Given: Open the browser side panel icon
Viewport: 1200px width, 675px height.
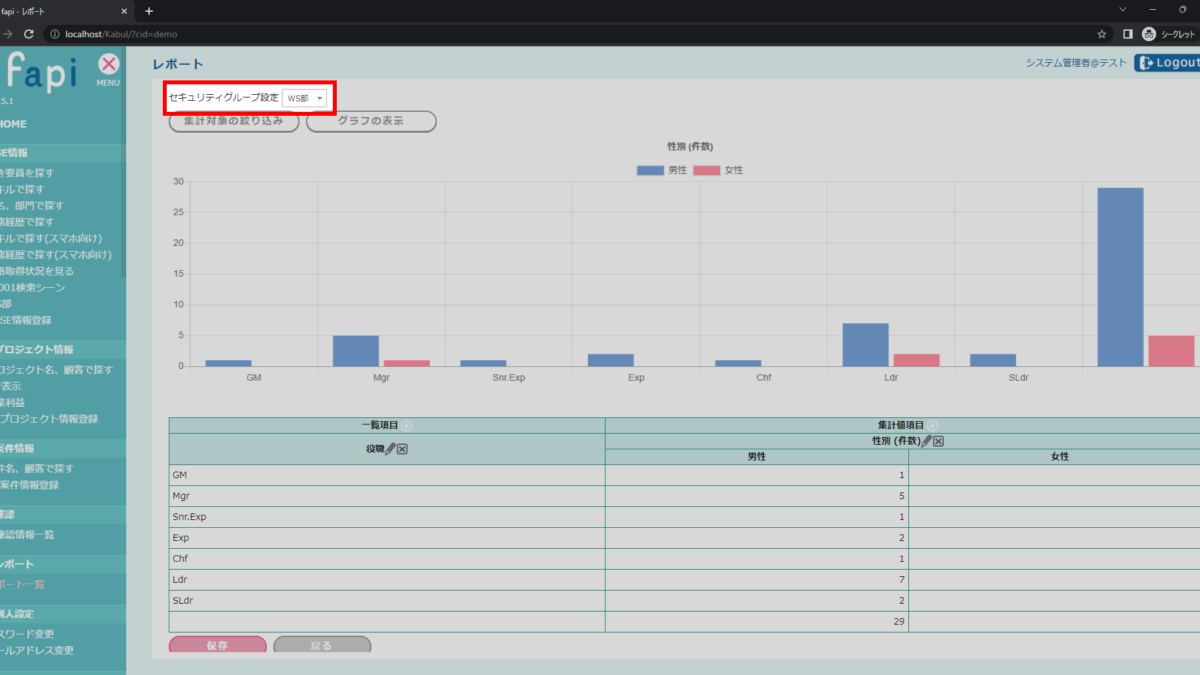Looking at the screenshot, I should pos(1127,33).
